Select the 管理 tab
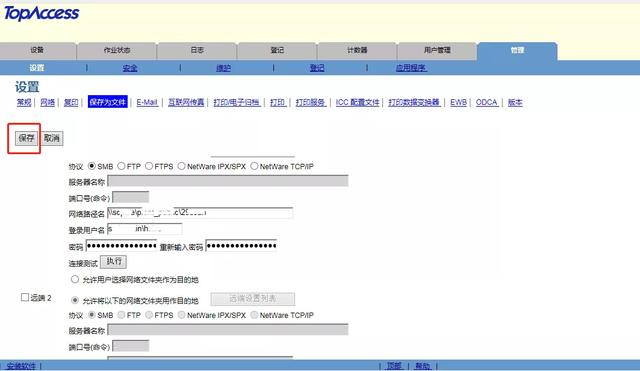 (x=517, y=50)
